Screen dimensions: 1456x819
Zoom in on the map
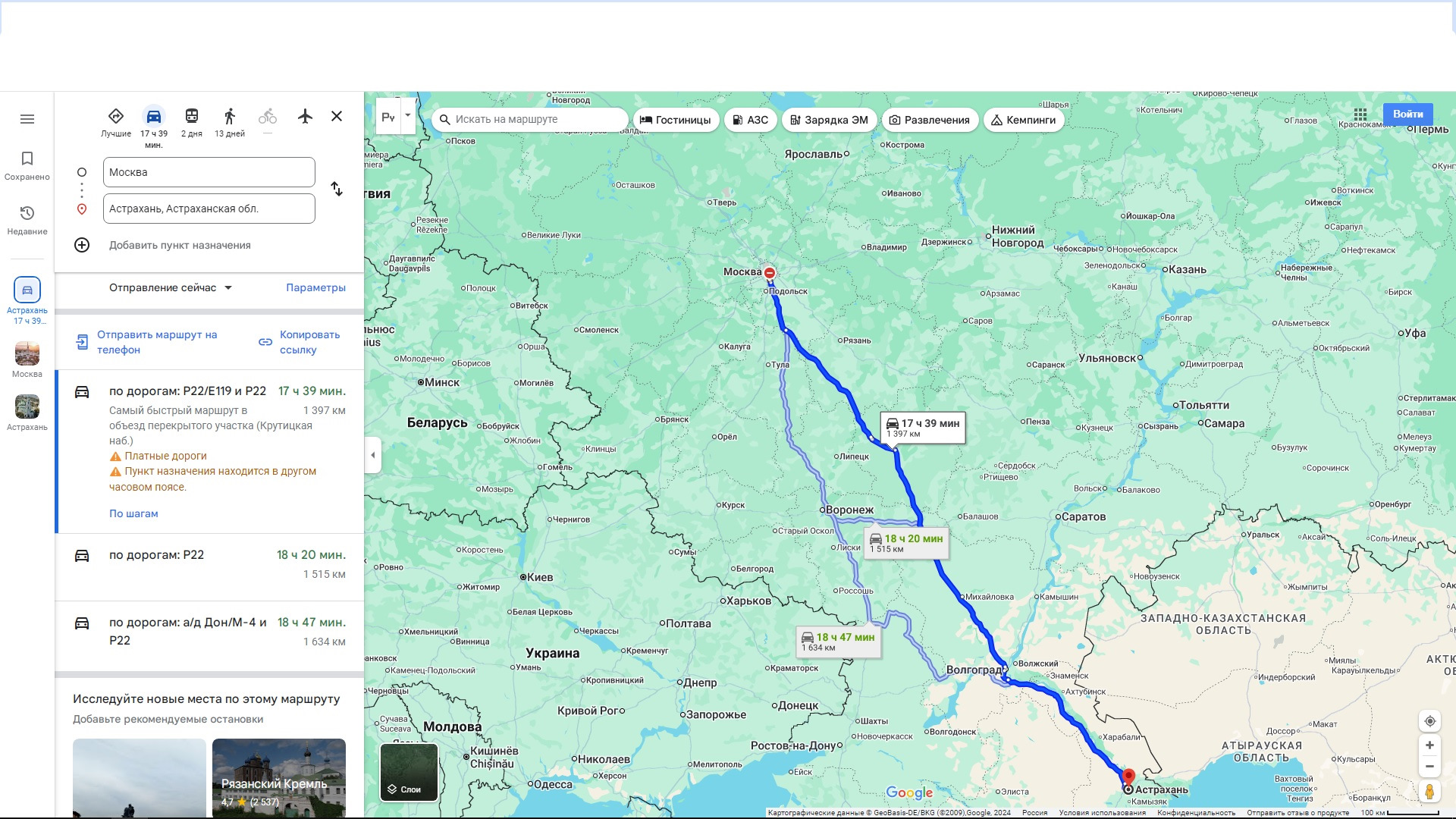point(1429,745)
